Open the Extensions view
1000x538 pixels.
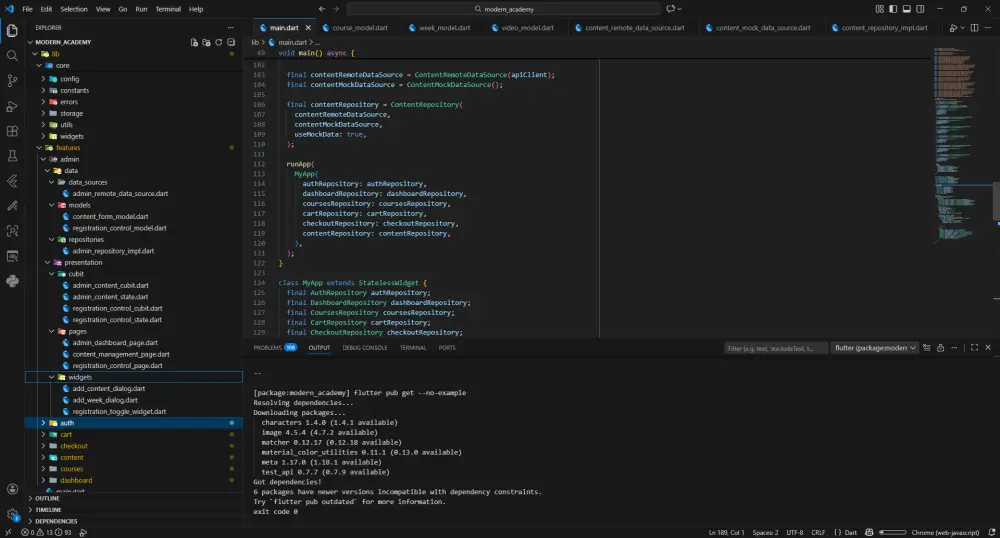tap(12, 131)
